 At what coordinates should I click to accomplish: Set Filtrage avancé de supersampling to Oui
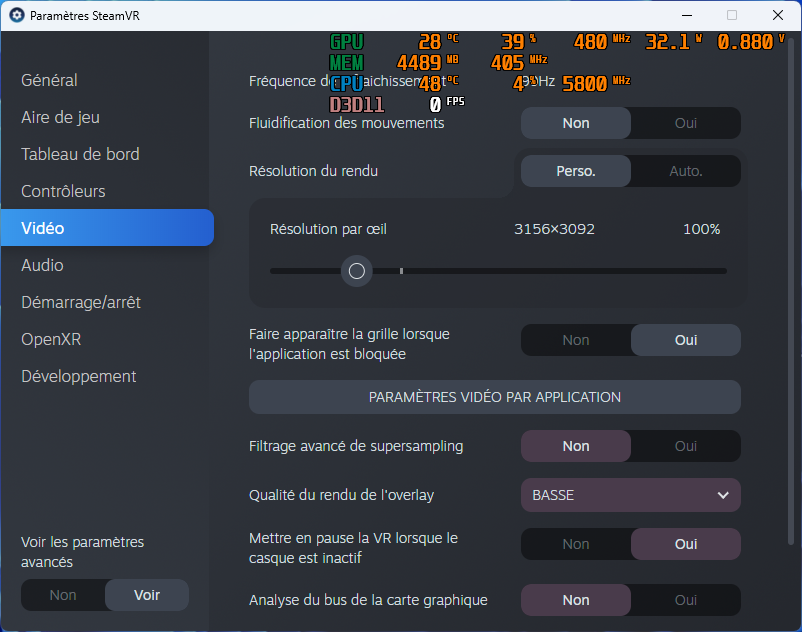point(686,446)
